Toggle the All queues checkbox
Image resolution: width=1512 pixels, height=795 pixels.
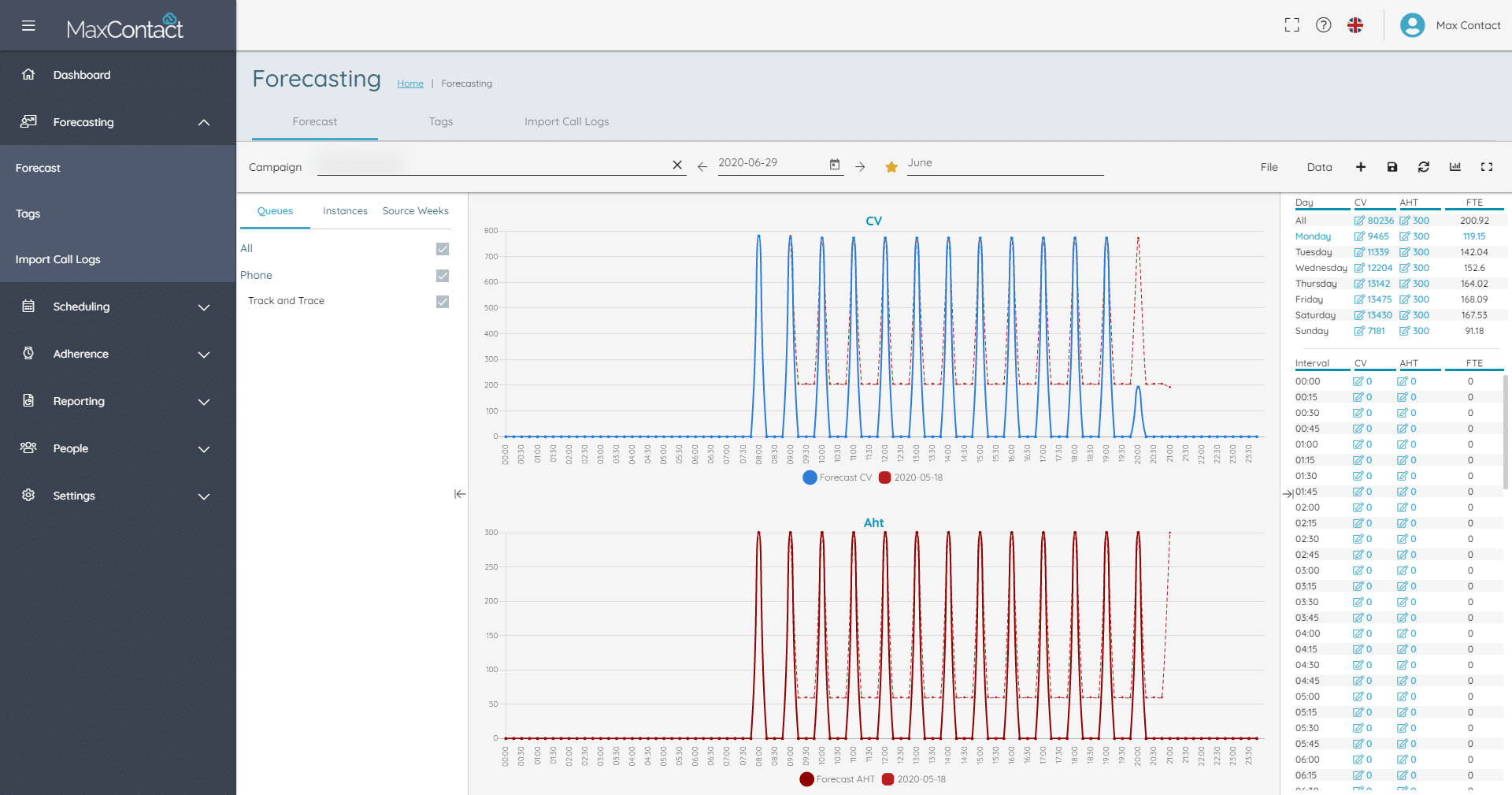tap(443, 249)
